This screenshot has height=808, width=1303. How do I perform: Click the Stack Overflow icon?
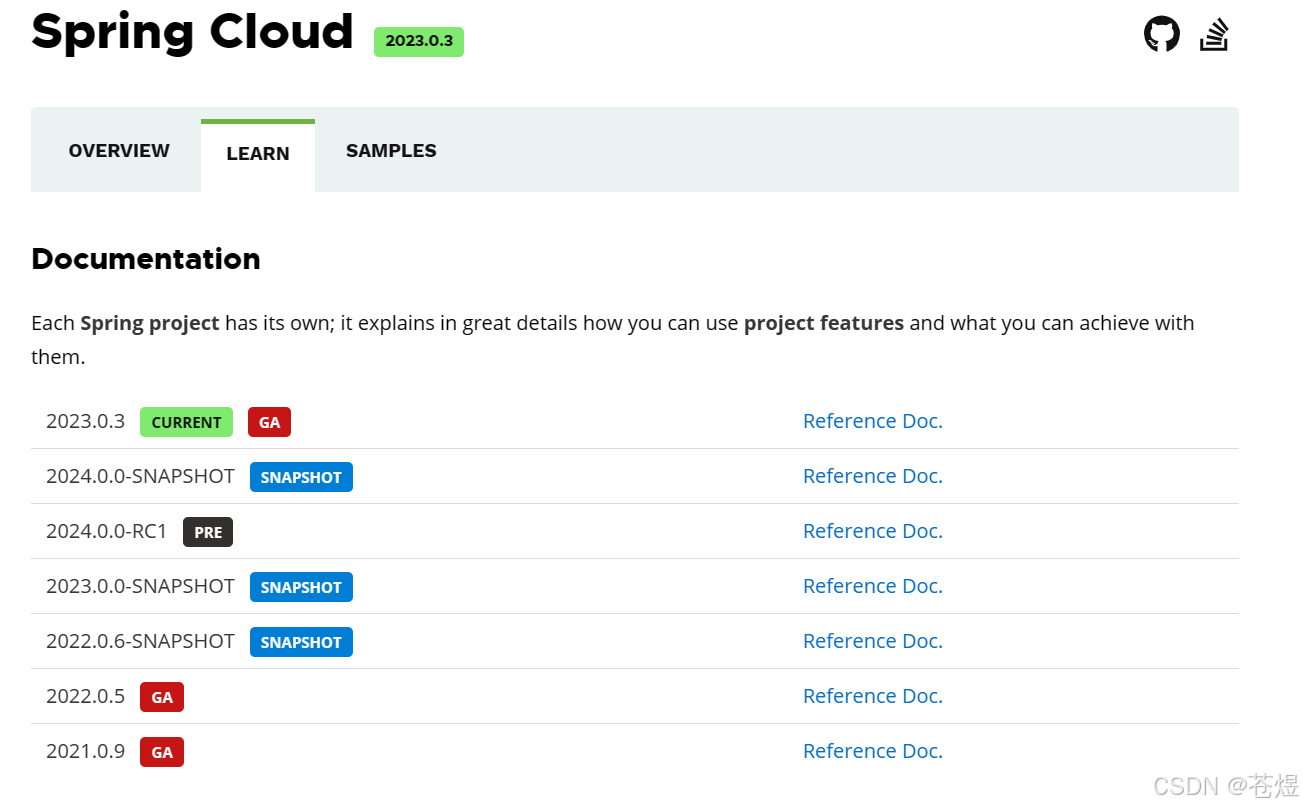1213,33
